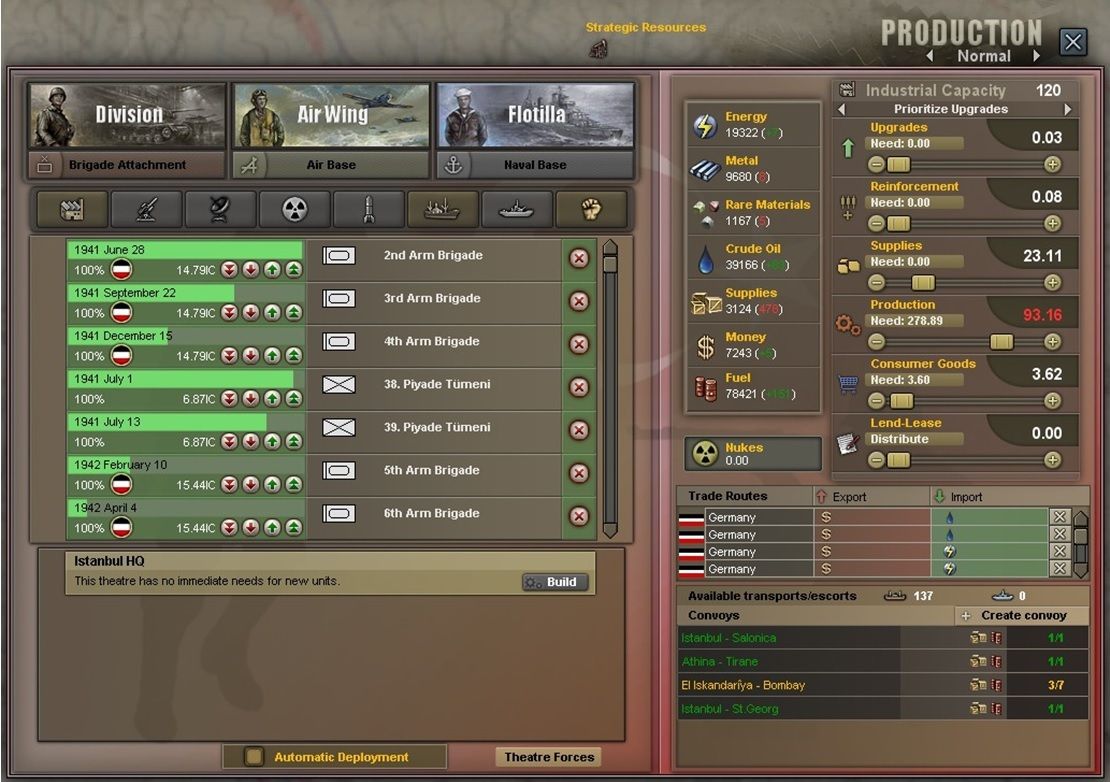Image resolution: width=1110 pixels, height=782 pixels.
Task: Open the Strategic Resources icon
Action: [x=599, y=49]
